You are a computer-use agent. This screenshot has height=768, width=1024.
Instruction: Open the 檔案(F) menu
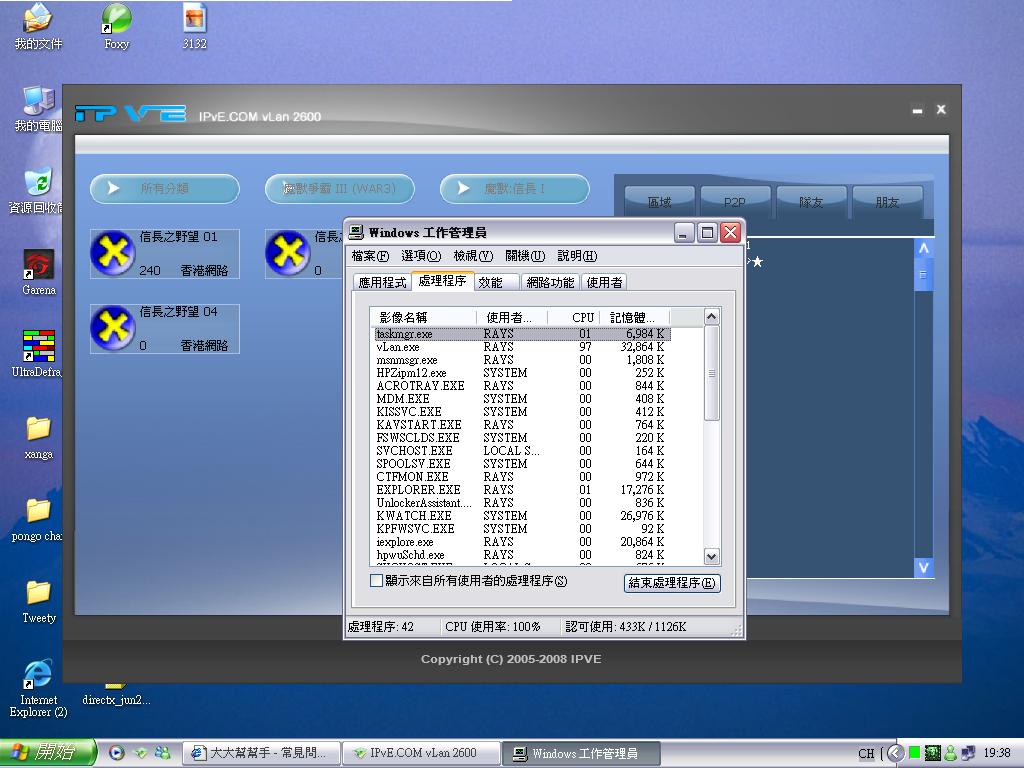click(x=370, y=256)
